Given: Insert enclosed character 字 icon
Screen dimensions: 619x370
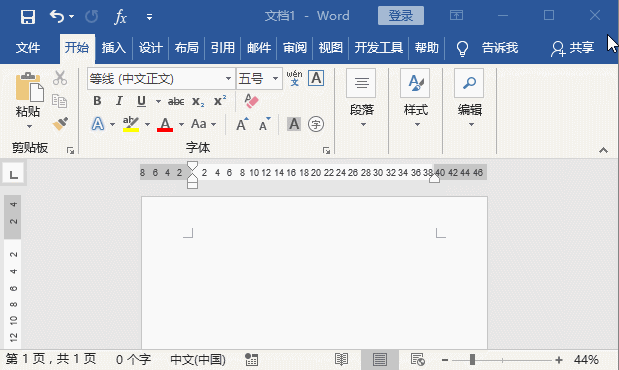Looking at the screenshot, I should (x=316, y=124).
